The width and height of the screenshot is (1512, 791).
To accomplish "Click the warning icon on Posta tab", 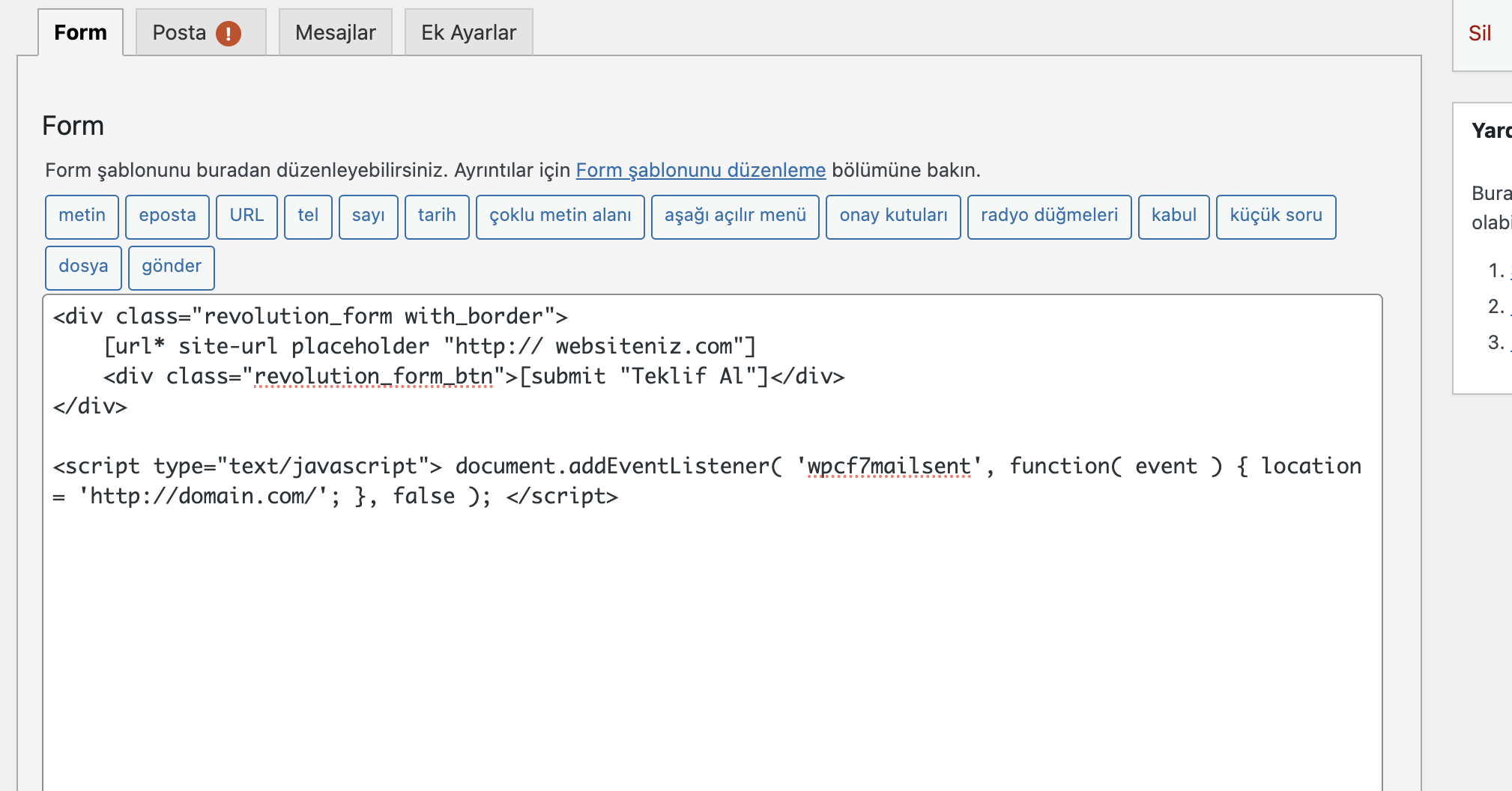I will (229, 33).
